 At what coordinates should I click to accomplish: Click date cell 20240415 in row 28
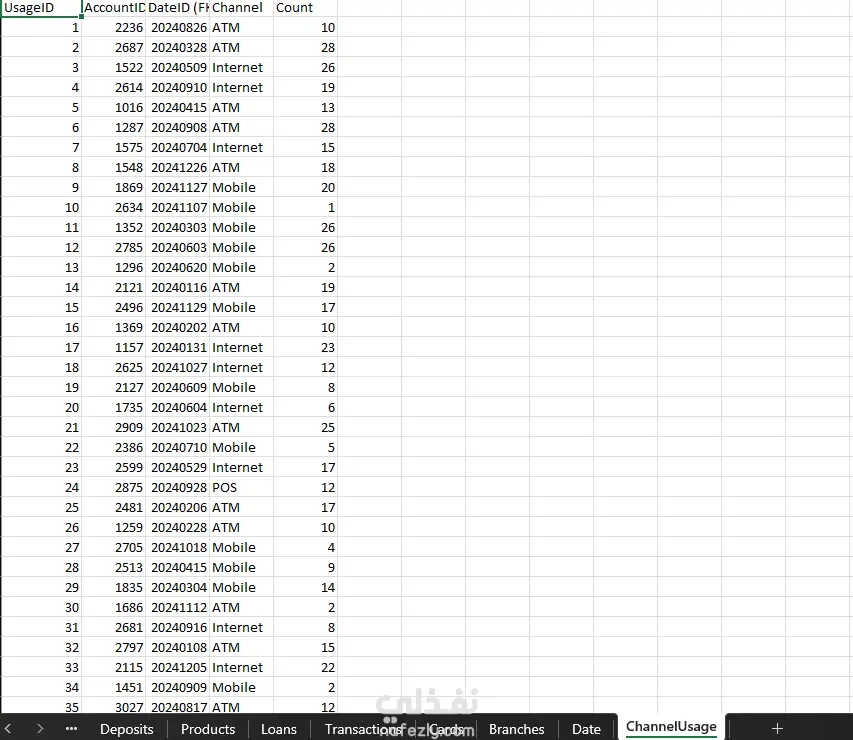pyautogui.click(x=177, y=568)
